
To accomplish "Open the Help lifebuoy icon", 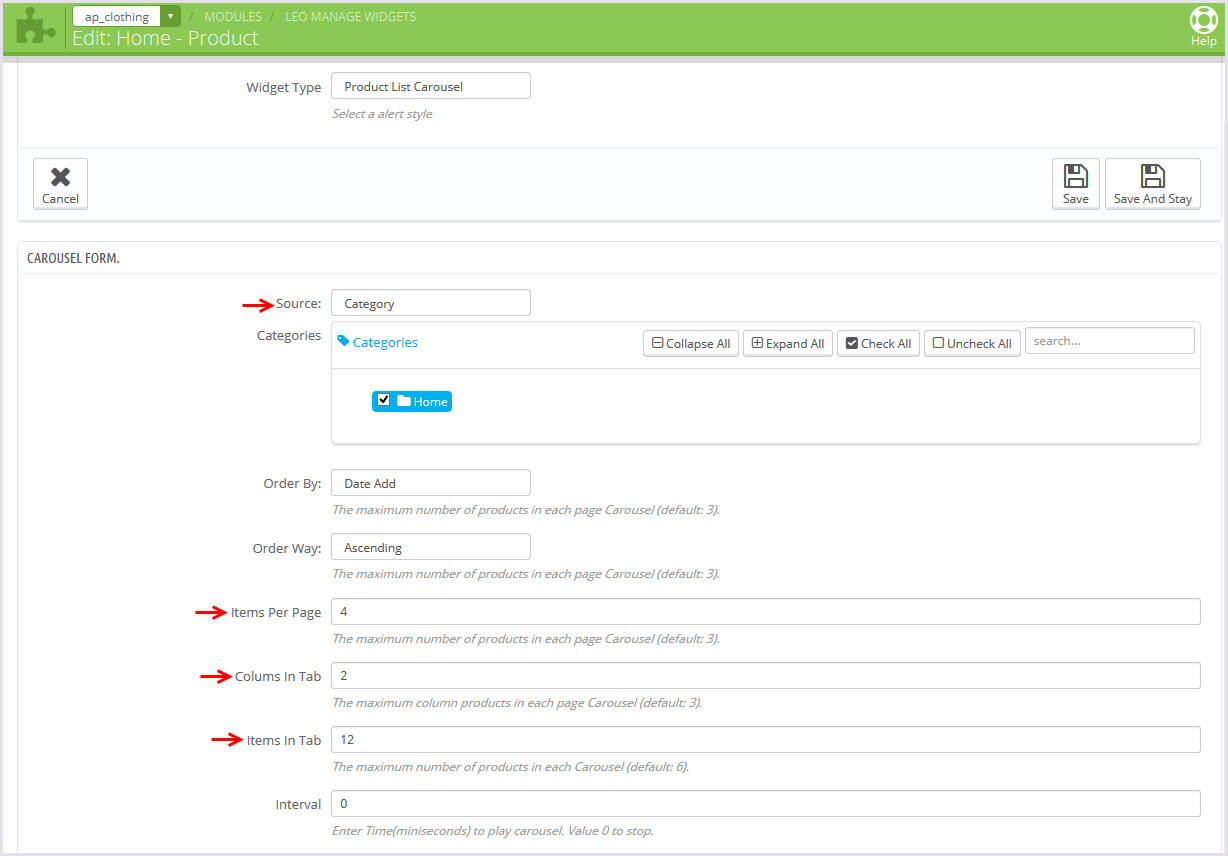I will pyautogui.click(x=1203, y=21).
